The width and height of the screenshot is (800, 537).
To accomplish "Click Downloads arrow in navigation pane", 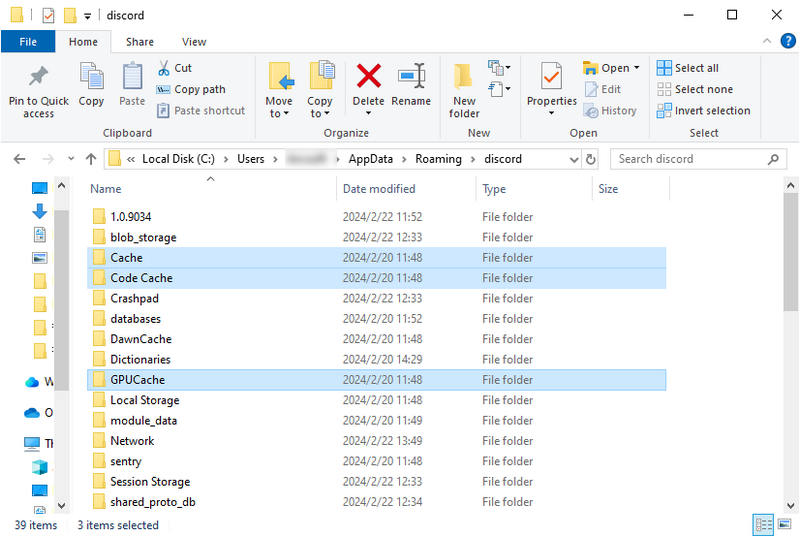I will pyautogui.click(x=40, y=211).
